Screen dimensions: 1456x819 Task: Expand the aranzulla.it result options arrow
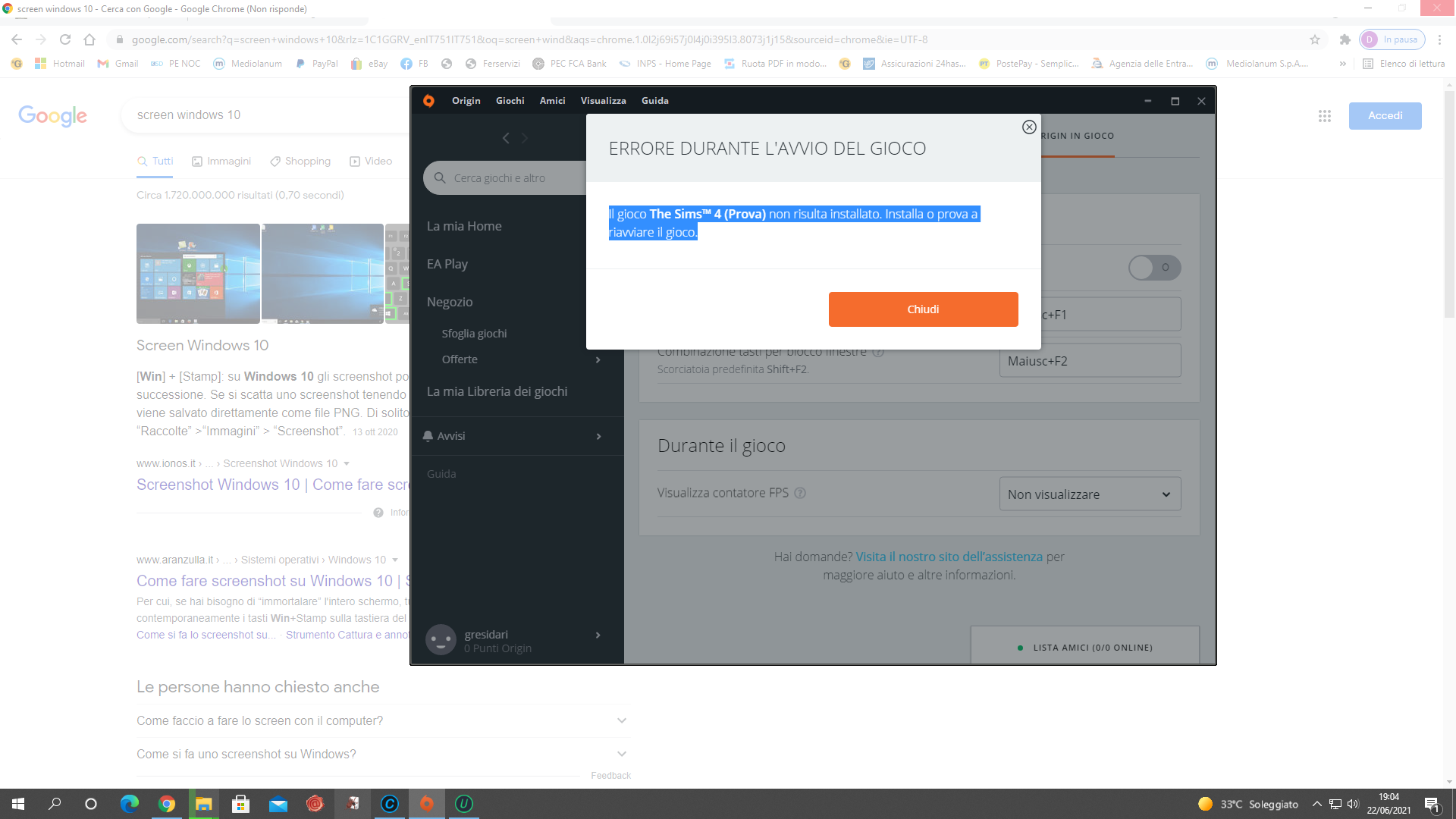click(x=395, y=560)
